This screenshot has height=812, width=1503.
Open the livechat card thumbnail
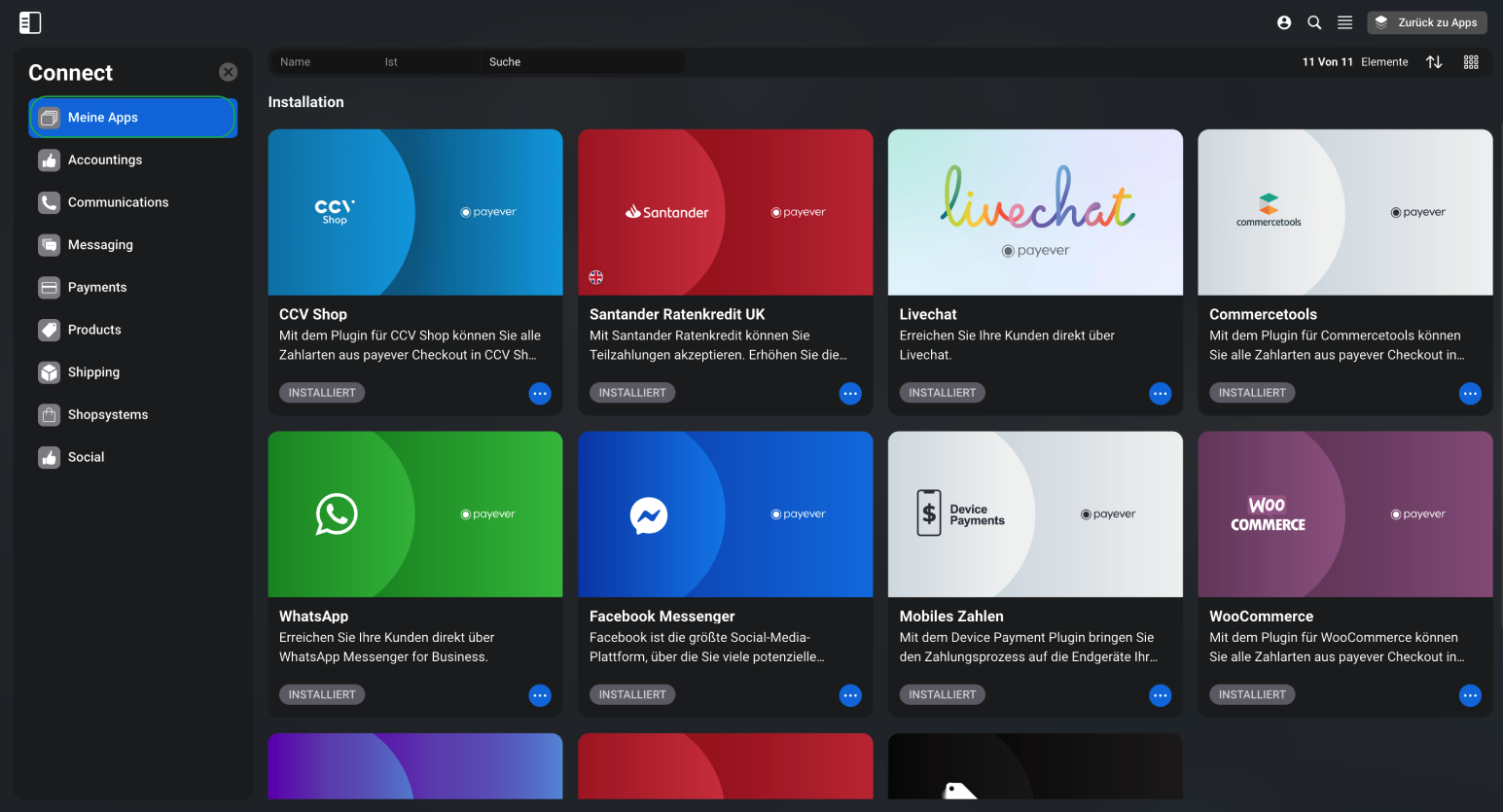click(x=1035, y=212)
